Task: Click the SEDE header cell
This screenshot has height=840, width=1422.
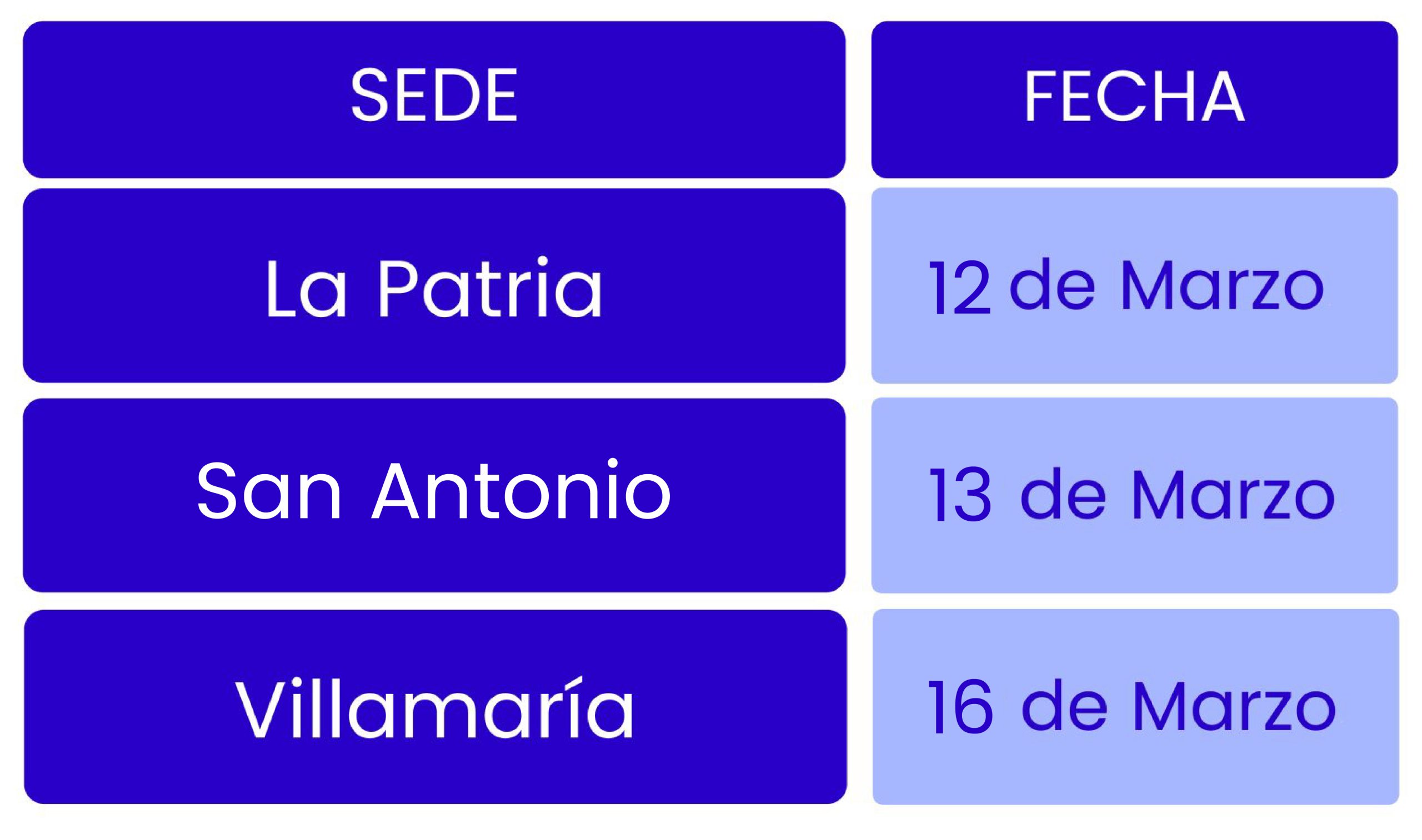Action: coord(434,99)
